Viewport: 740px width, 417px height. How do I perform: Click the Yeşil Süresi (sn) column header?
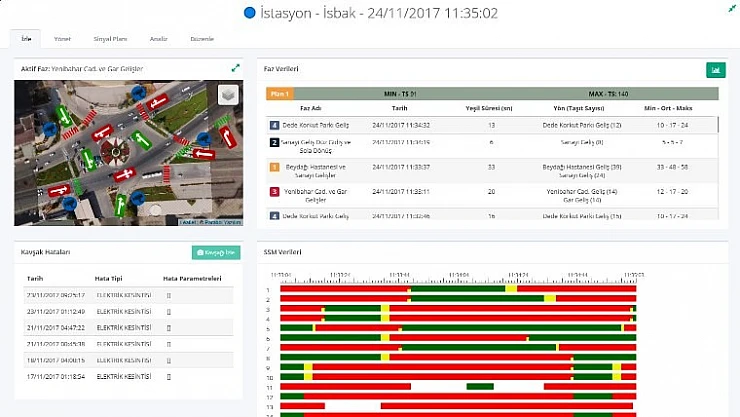pos(489,108)
